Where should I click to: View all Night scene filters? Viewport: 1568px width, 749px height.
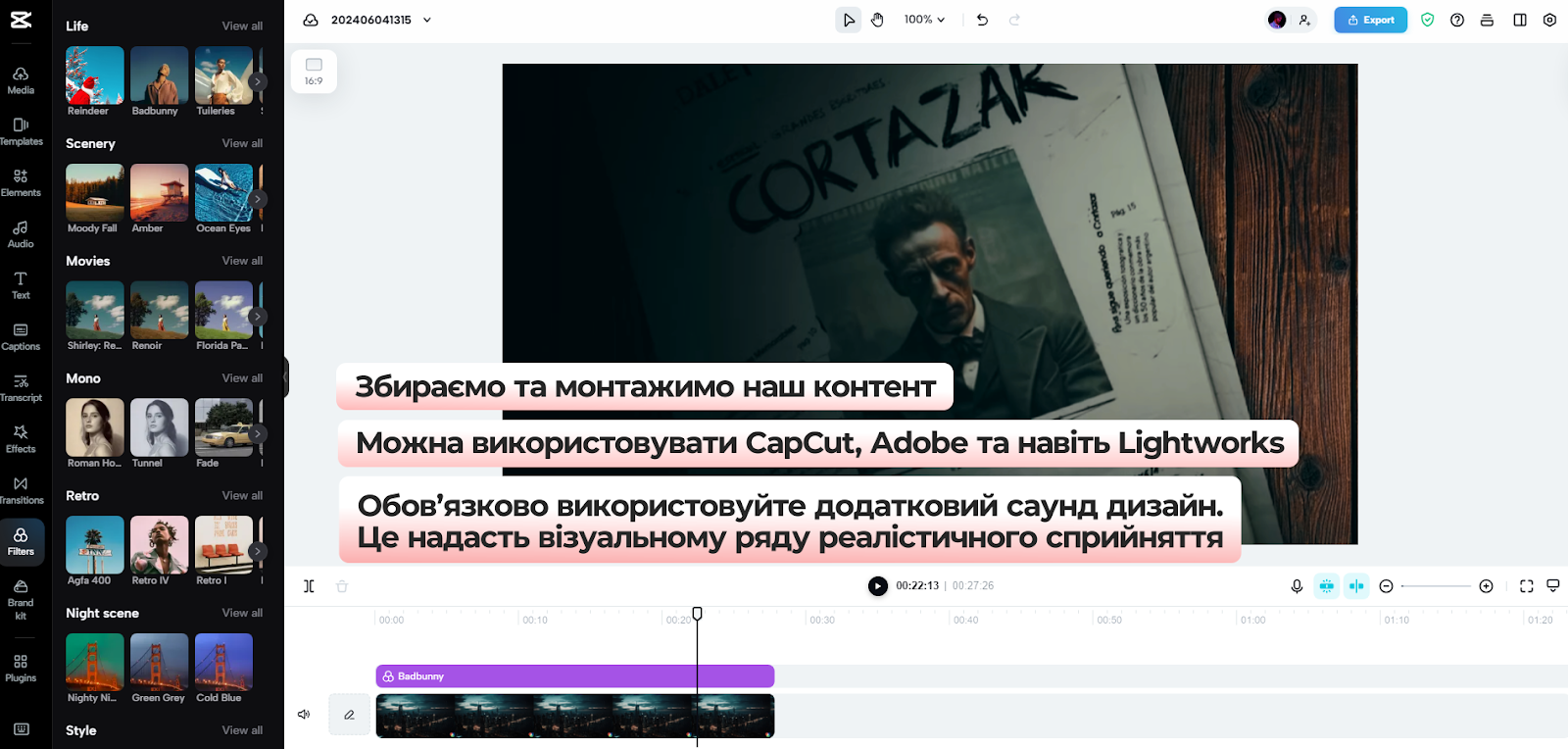point(242,613)
